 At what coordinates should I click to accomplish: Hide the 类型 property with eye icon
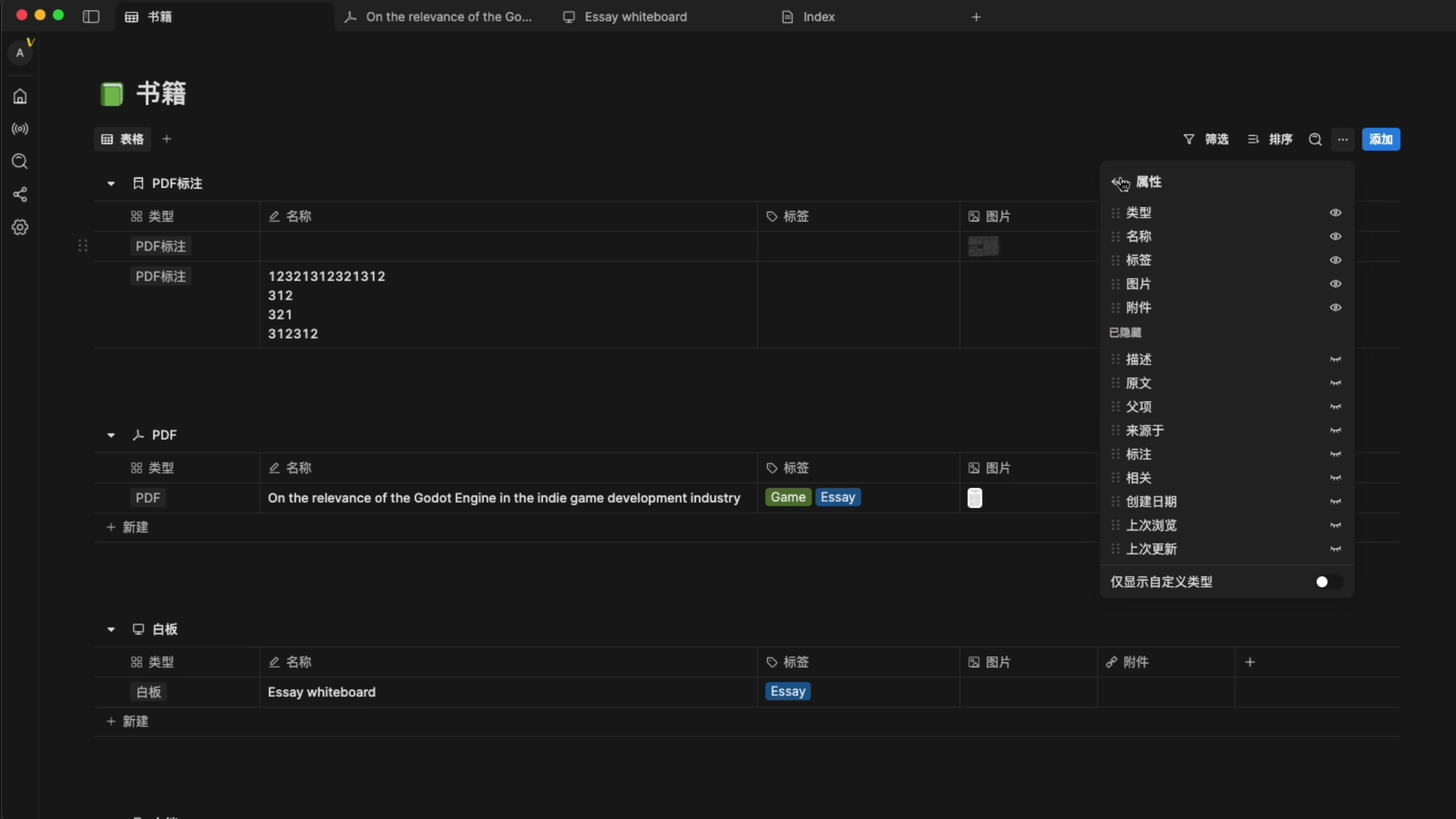point(1335,213)
